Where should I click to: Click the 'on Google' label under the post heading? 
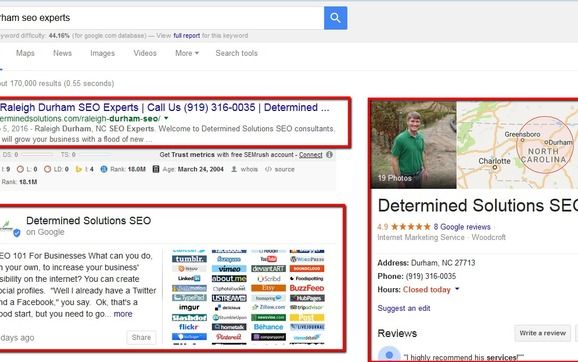coord(45,232)
